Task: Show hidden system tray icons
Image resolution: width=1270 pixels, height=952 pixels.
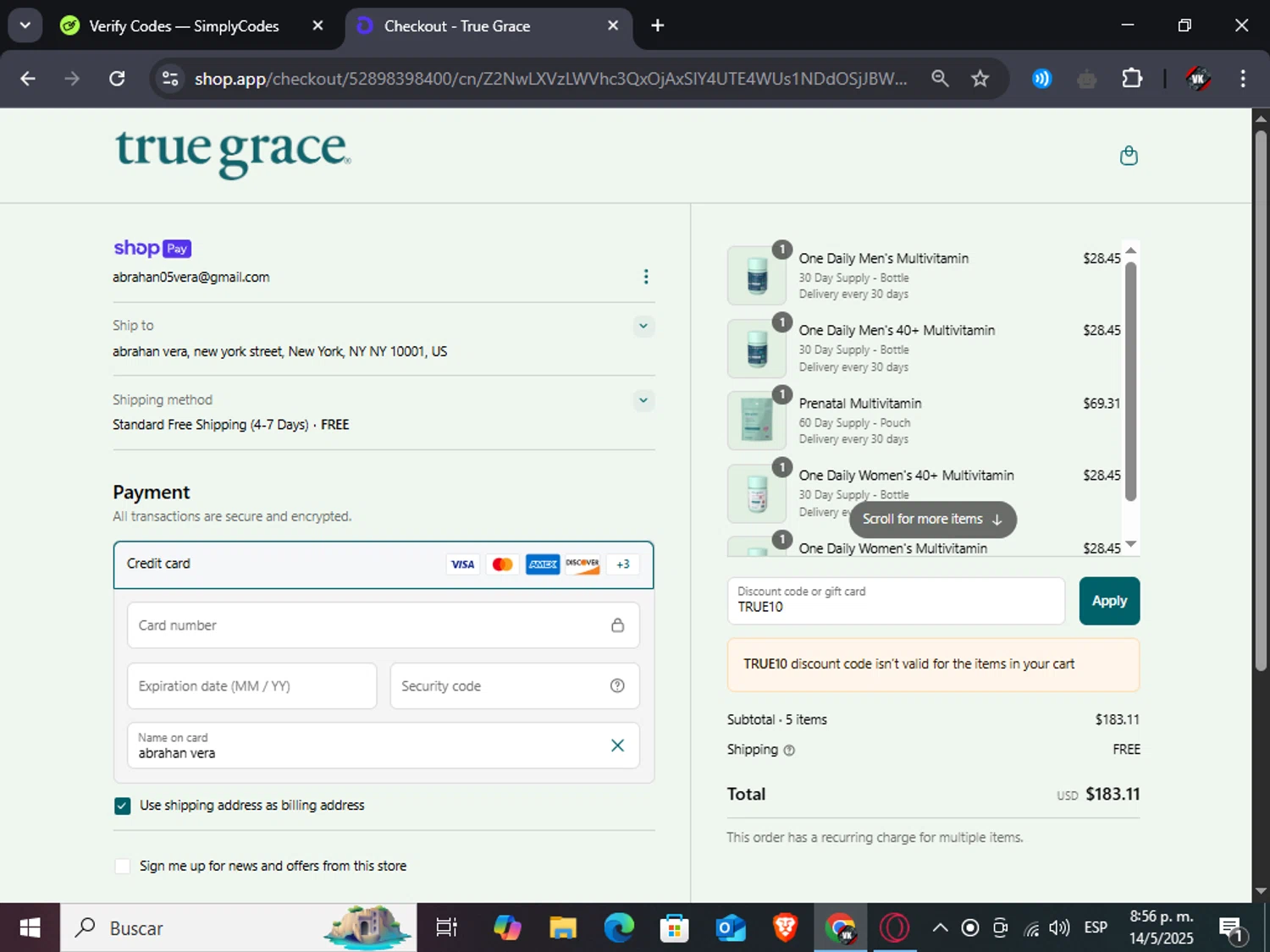Action: pos(940,928)
